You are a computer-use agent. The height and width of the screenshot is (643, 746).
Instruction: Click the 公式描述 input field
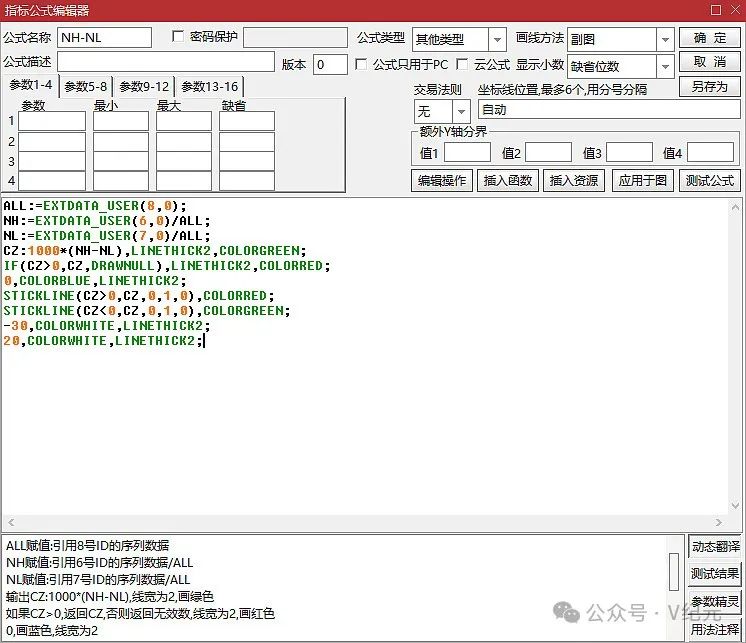coord(166,62)
